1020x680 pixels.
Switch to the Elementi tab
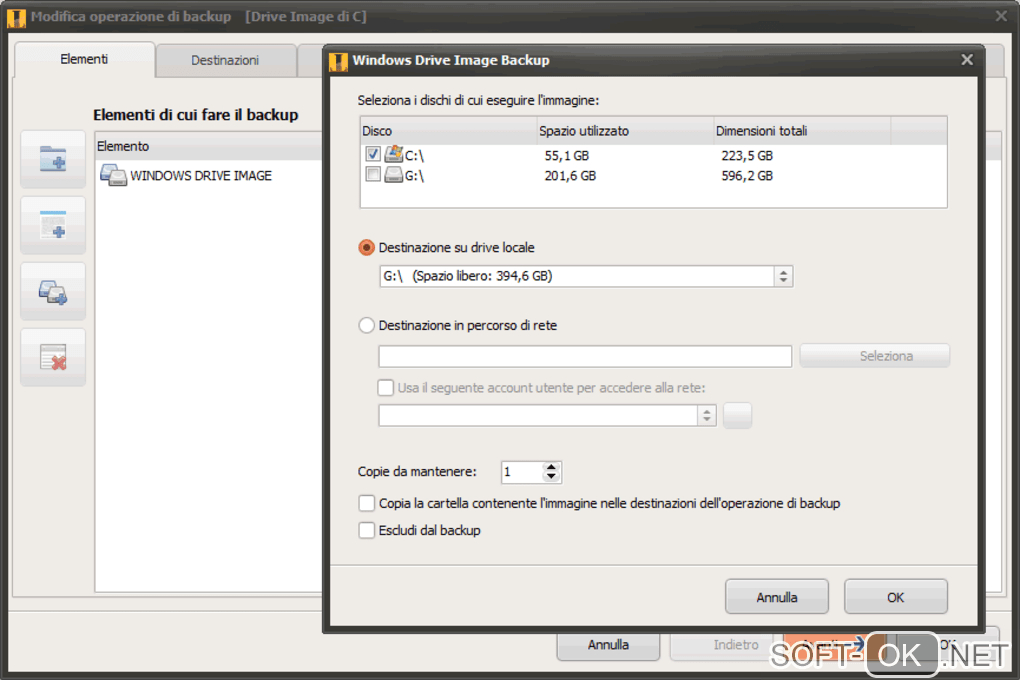84,59
